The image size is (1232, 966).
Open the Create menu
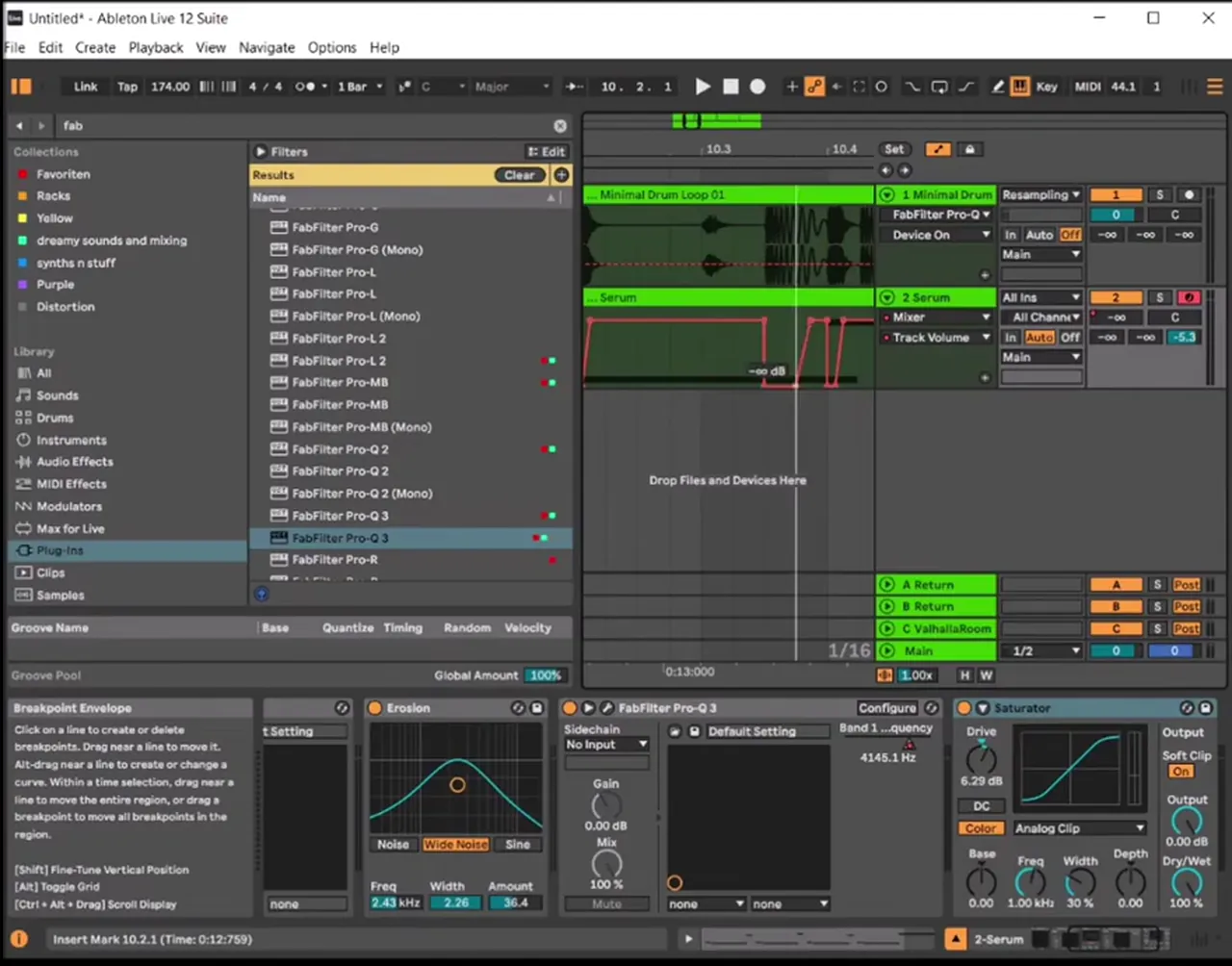coord(95,47)
